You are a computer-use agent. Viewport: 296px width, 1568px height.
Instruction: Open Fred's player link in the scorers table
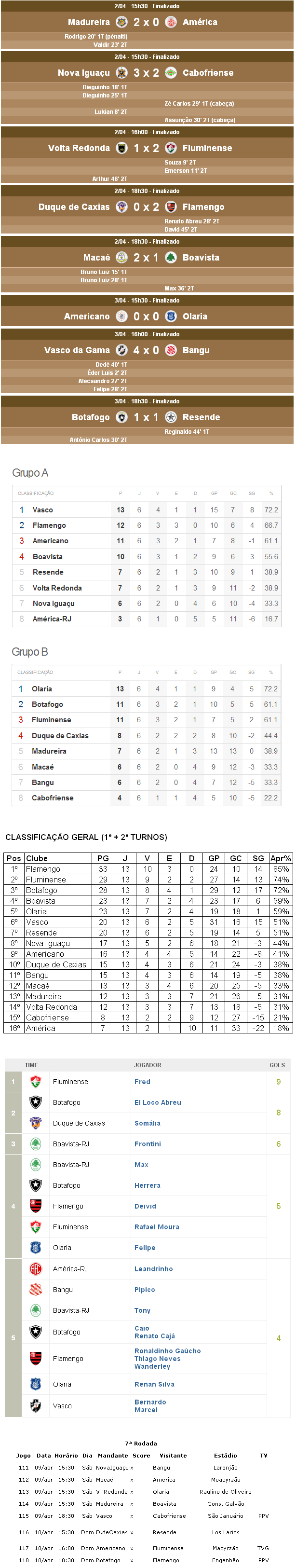tap(142, 1082)
